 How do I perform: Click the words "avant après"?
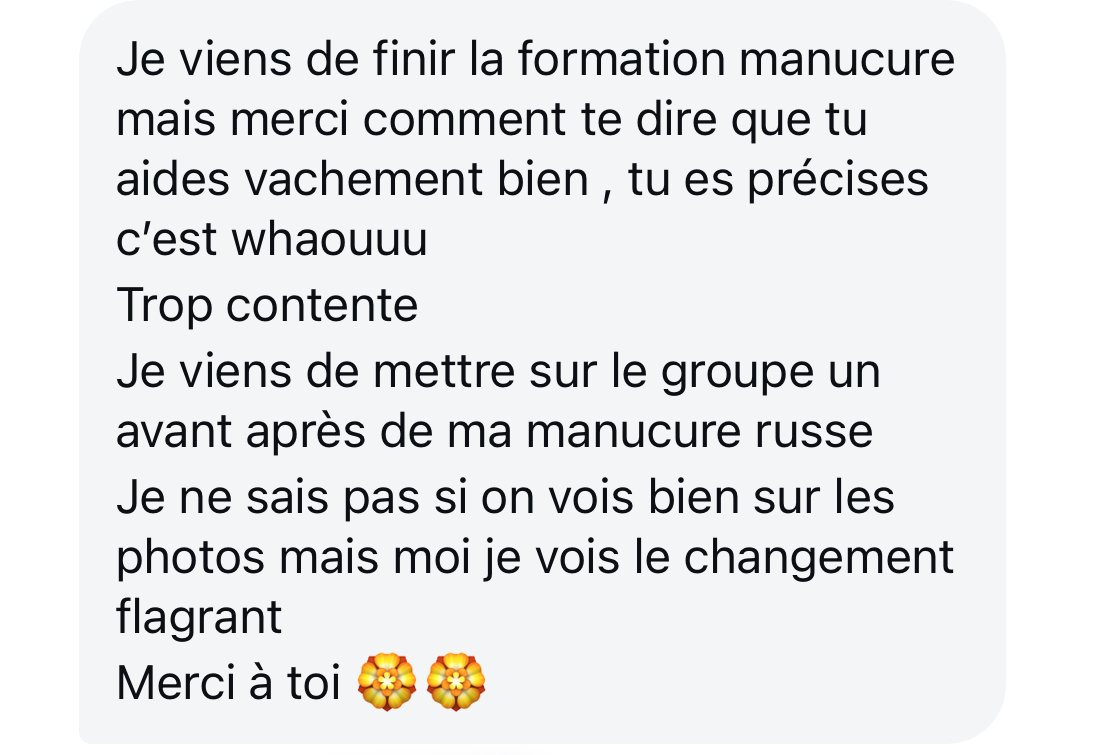click(x=241, y=432)
